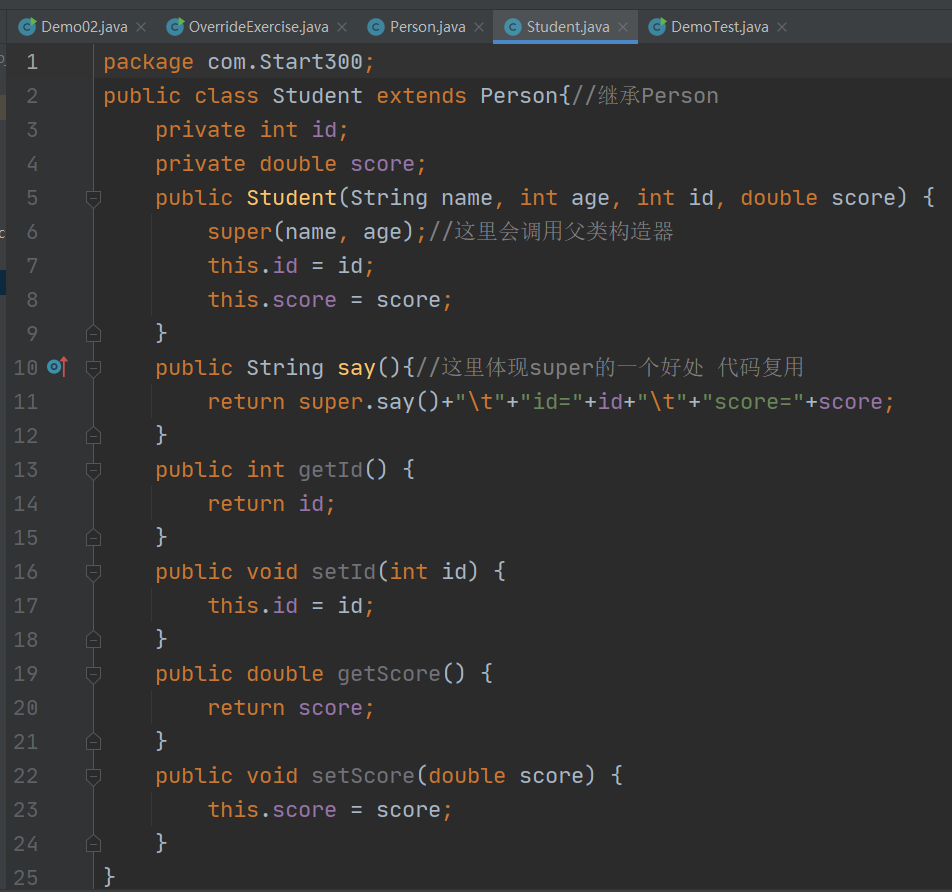The image size is (952, 892).
Task: Click the Student.java class file icon
Action: (x=513, y=27)
